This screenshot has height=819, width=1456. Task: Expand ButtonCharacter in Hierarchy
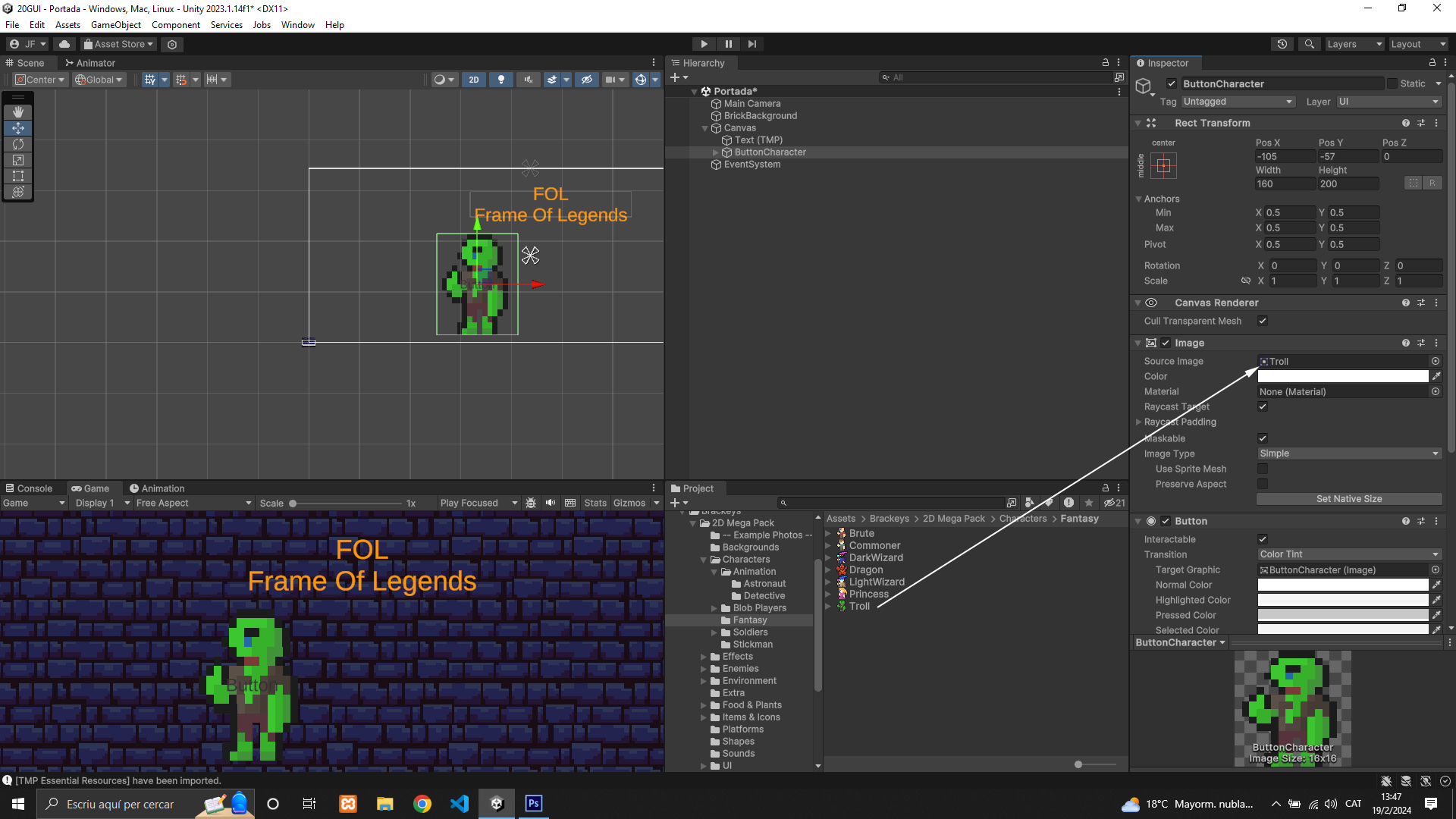(x=715, y=152)
